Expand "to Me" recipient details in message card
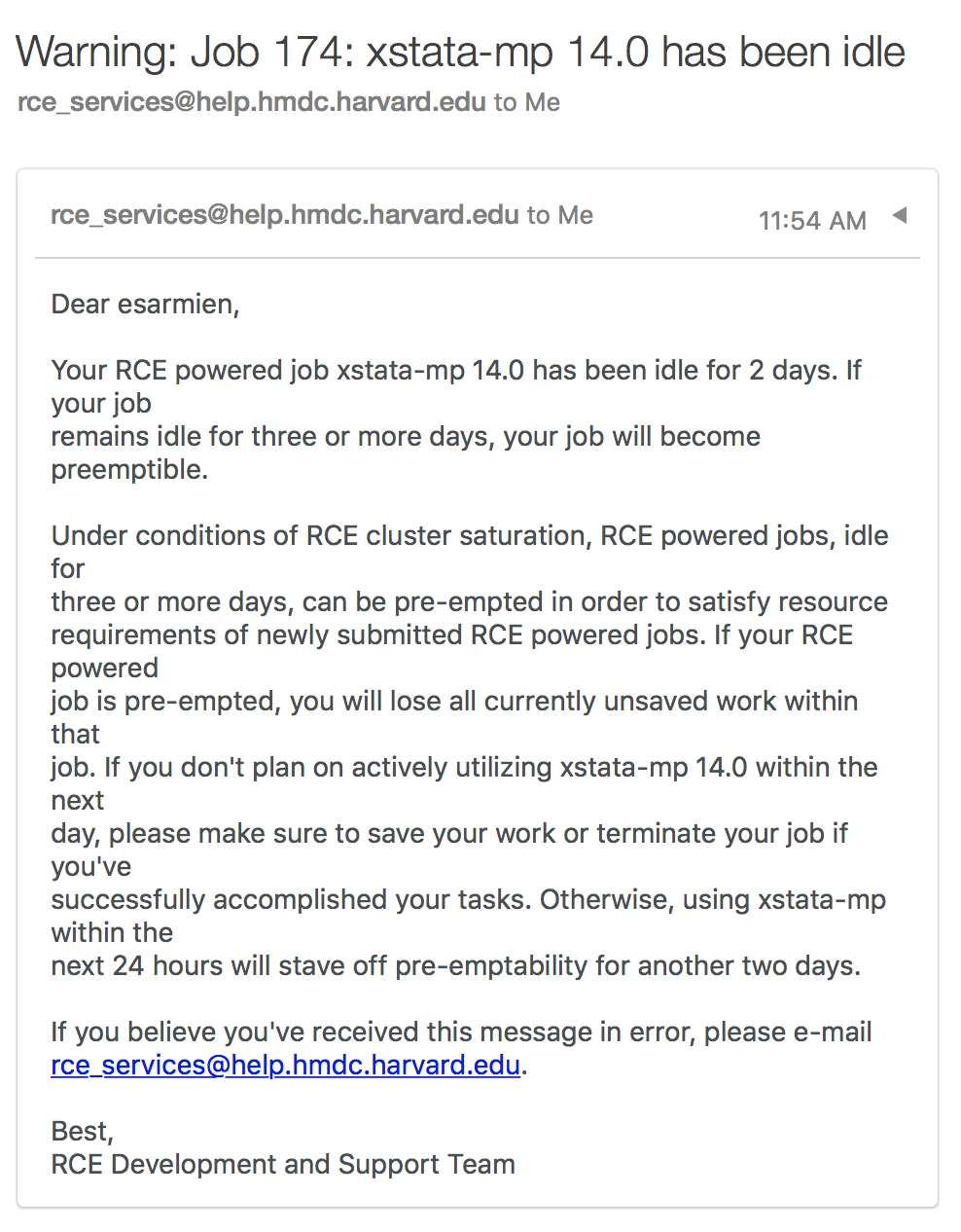 tap(560, 215)
